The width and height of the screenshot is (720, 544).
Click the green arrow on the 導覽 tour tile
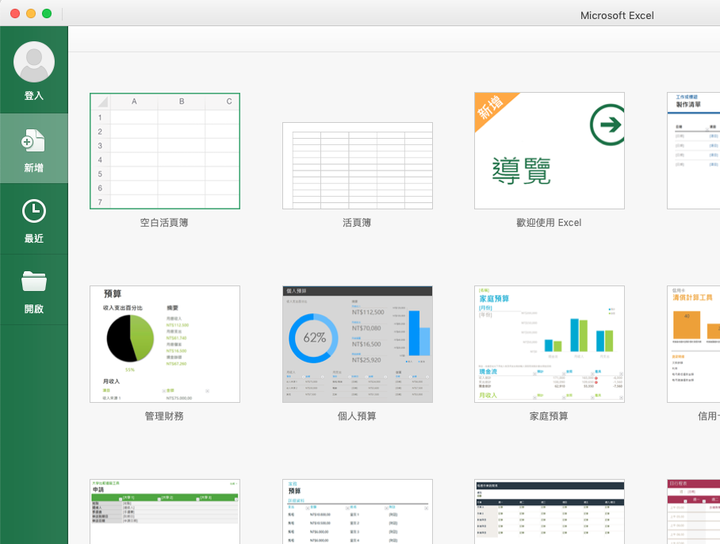(607, 124)
